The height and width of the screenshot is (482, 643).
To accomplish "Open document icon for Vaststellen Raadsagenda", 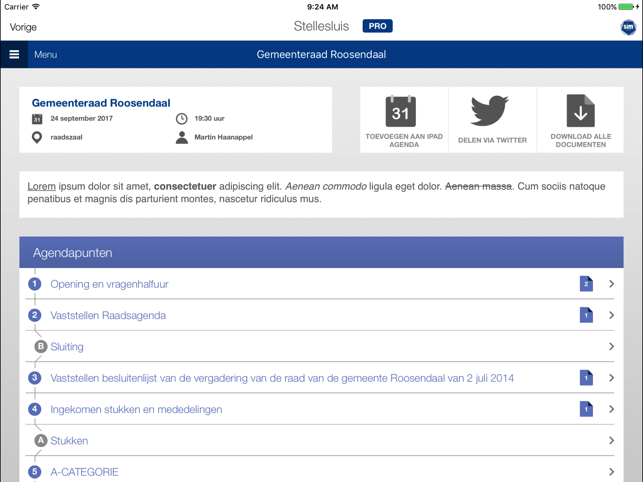I will click(x=586, y=315).
